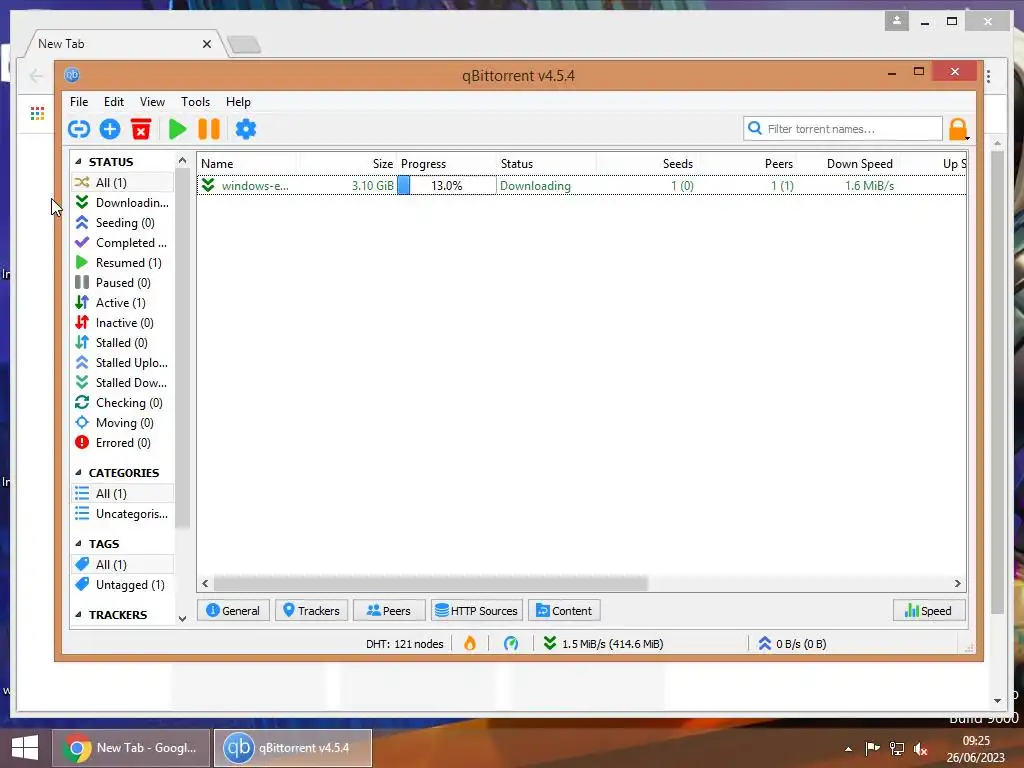Image resolution: width=1024 pixels, height=768 pixels.
Task: Click the Google apps grid icon
Action: tap(37, 114)
